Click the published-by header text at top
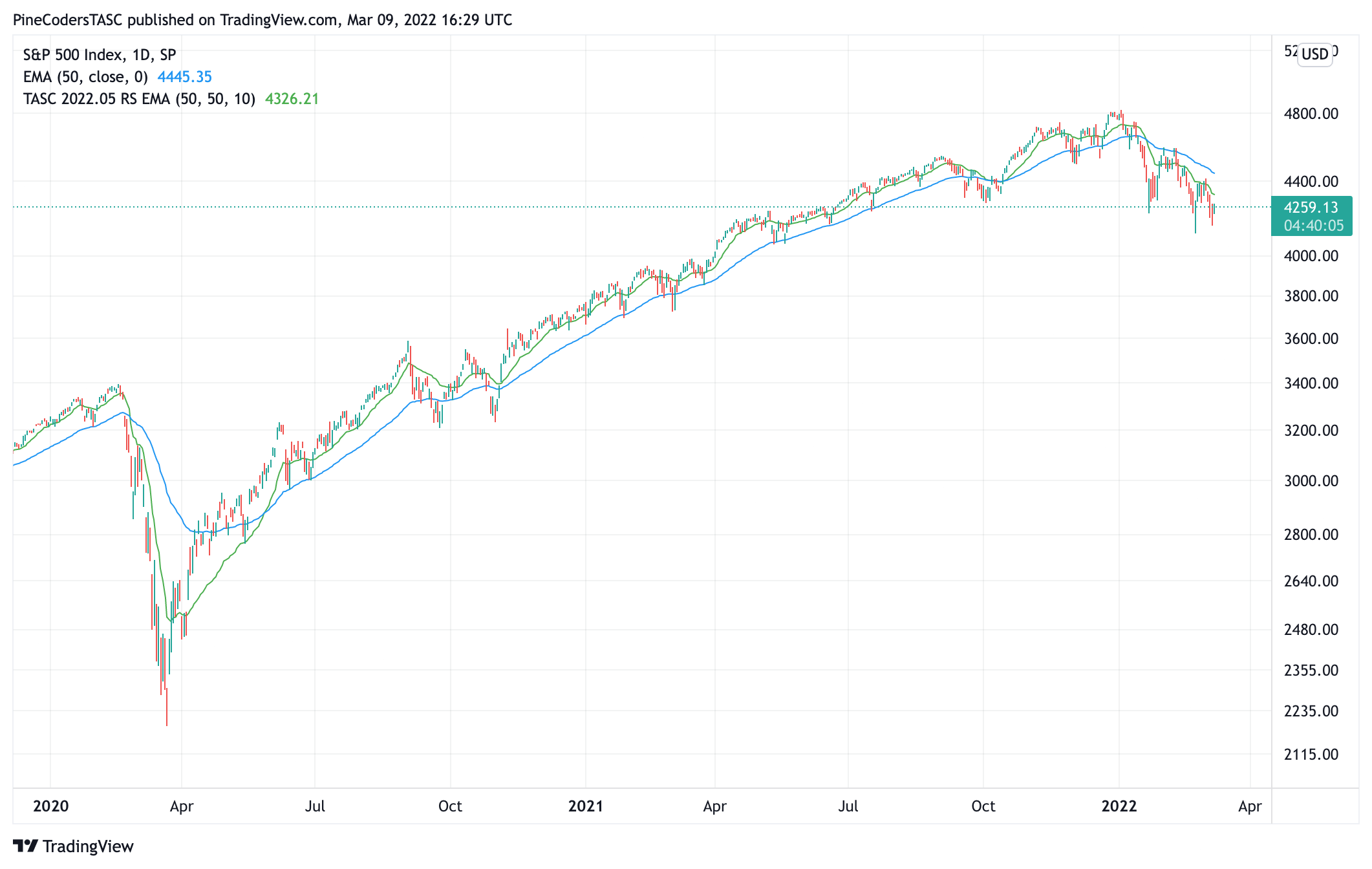This screenshot has height=869, width=1372. click(x=263, y=20)
